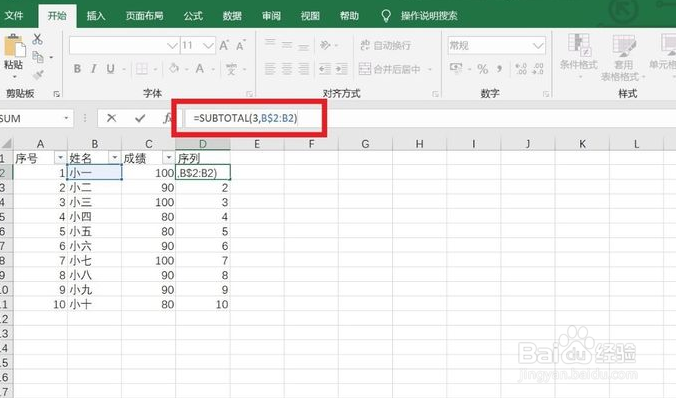676x398 pixels.
Task: Open the 文件 tab
Action: coord(14,16)
